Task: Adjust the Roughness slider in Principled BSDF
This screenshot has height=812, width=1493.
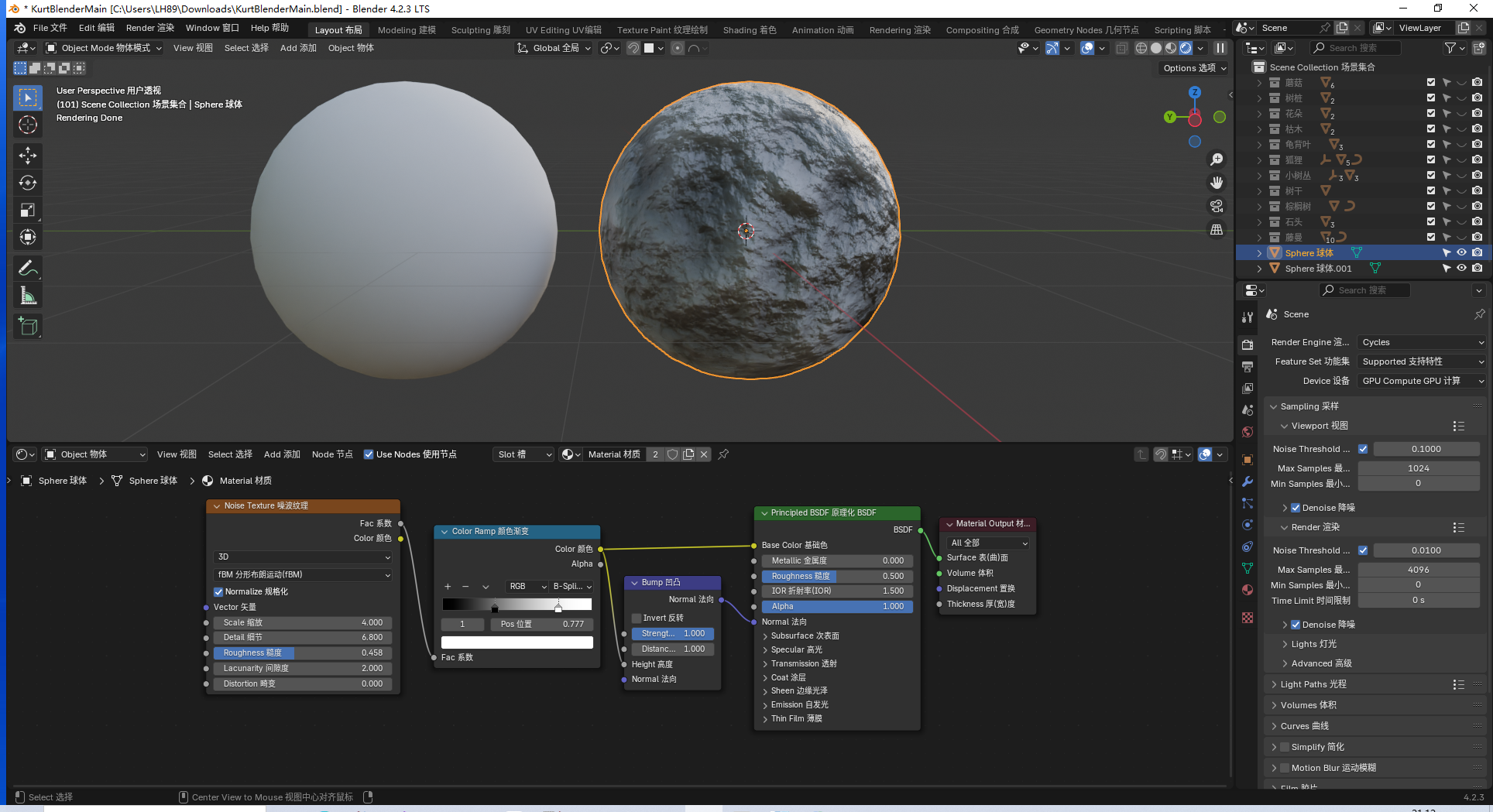Action: (836, 576)
